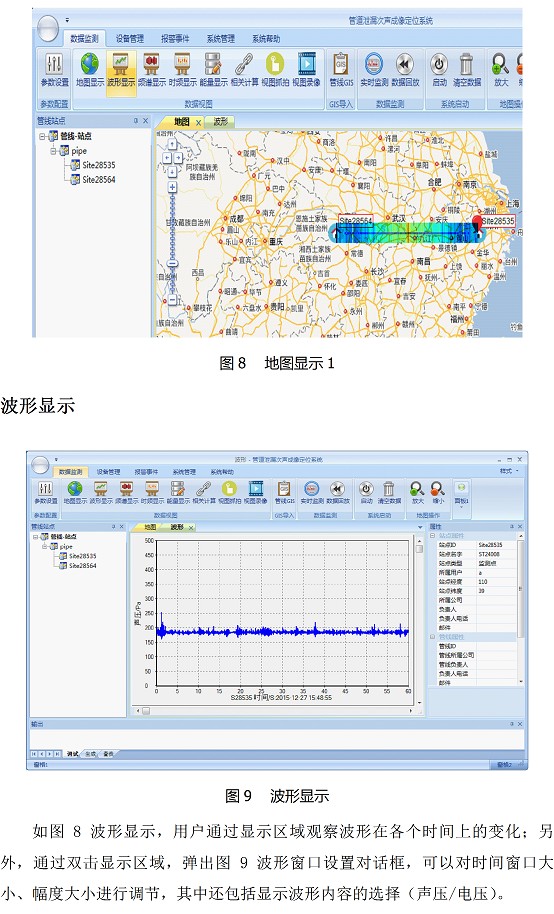554x914 pixels.
Task: Switch to 地图 document tab in lower window
Action: 150,527
